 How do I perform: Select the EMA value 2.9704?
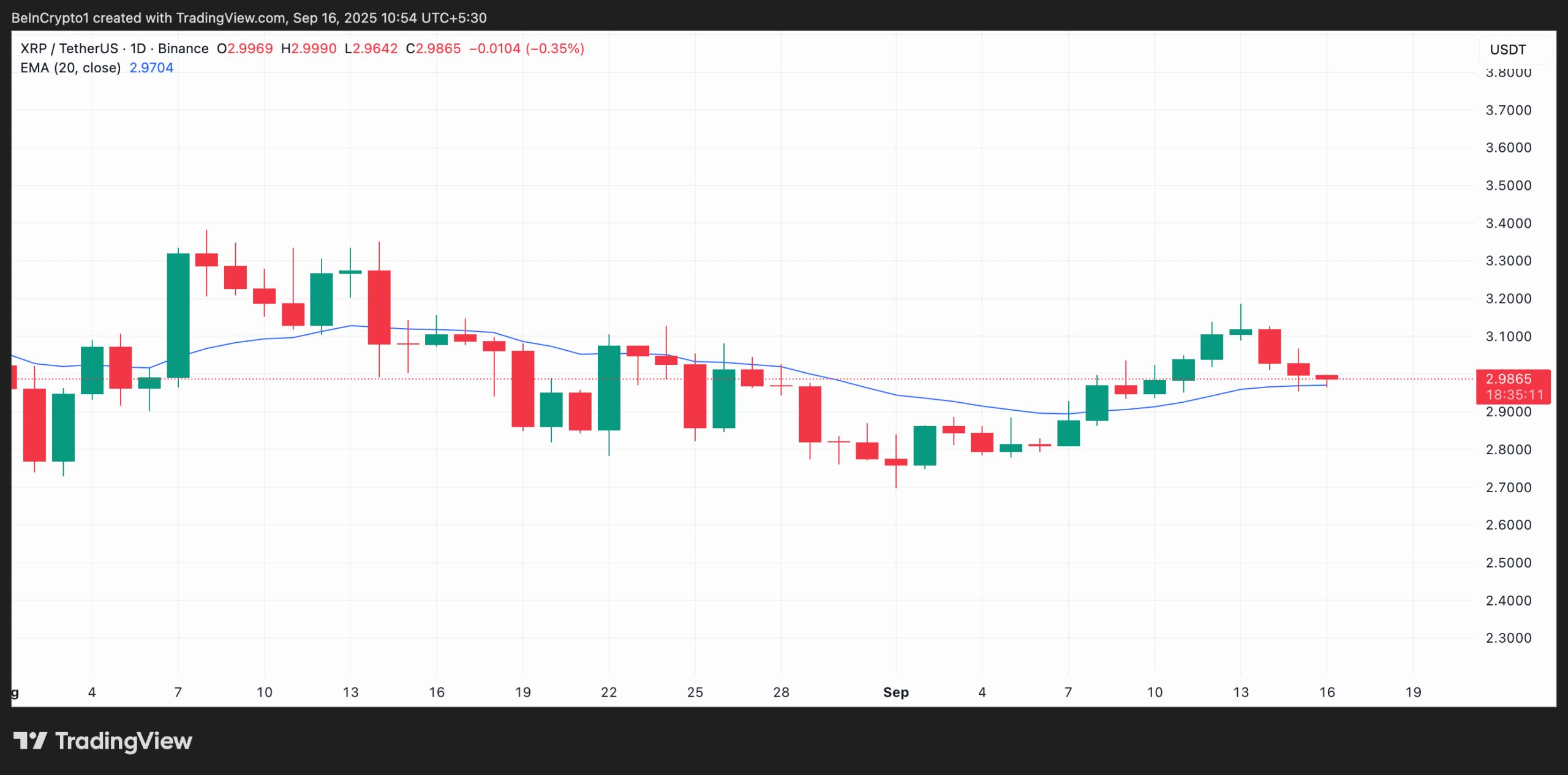point(151,68)
